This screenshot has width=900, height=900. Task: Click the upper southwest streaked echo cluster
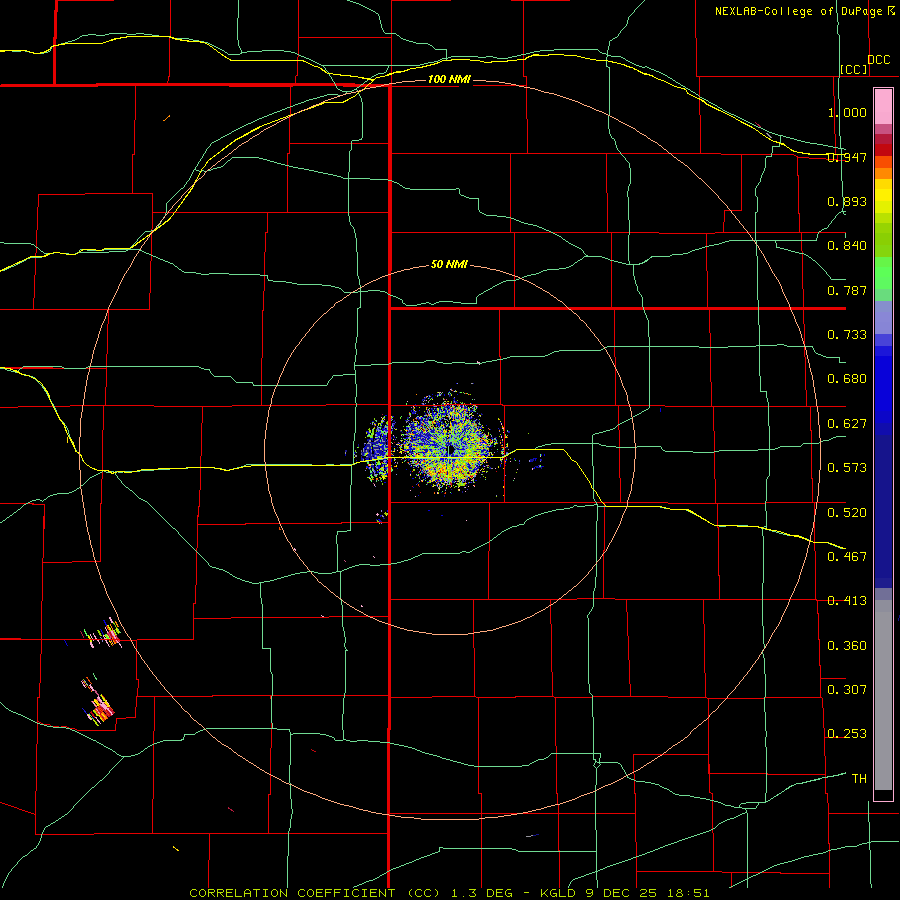103,634
